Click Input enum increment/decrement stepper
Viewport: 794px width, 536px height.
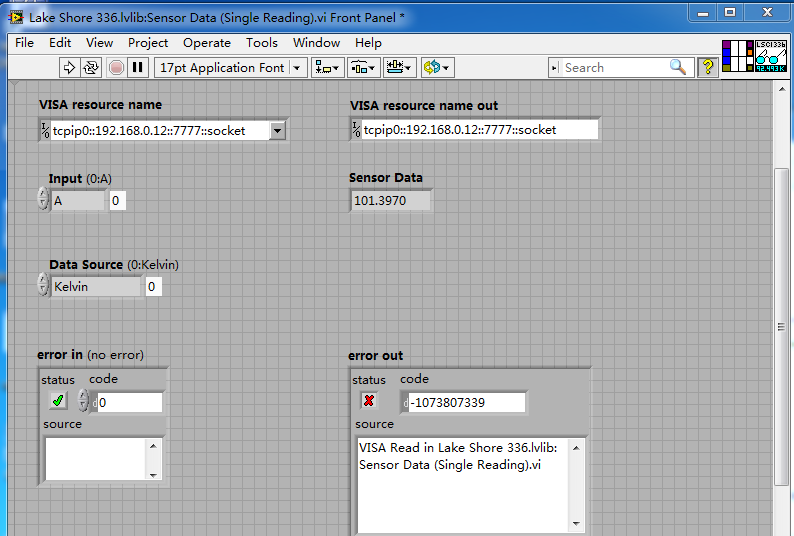point(44,199)
